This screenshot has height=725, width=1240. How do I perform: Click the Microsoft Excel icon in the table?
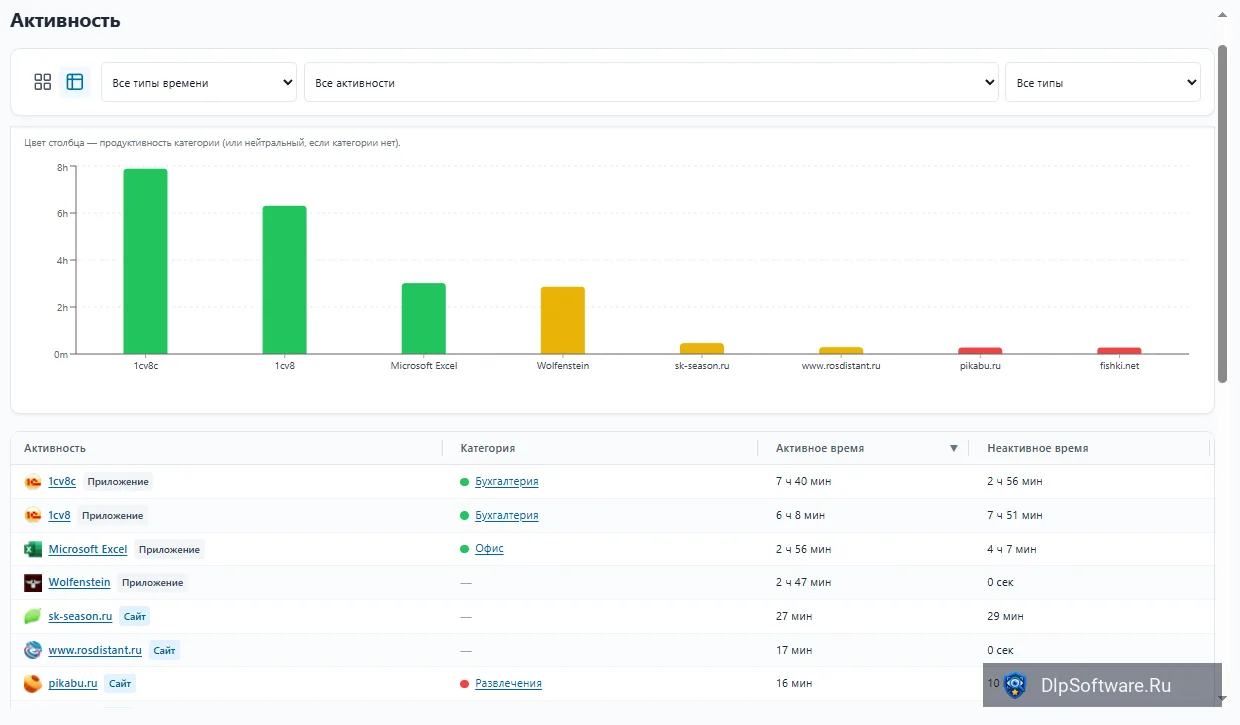(x=33, y=549)
